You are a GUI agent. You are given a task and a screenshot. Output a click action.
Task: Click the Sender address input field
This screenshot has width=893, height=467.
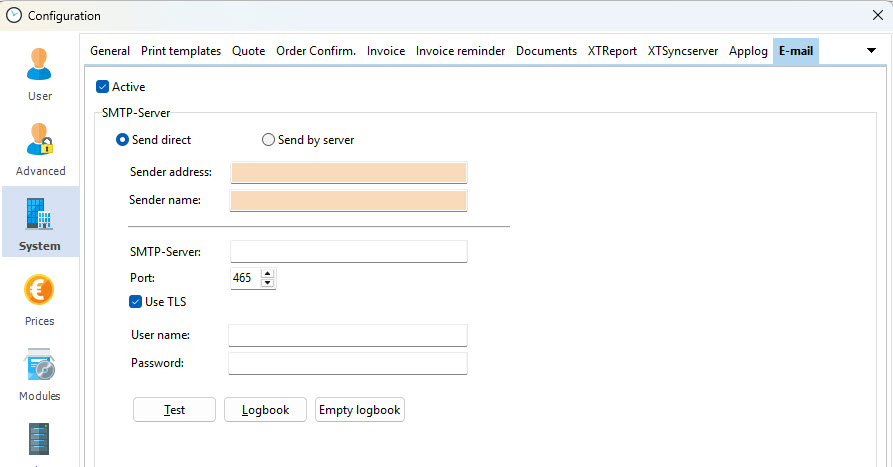348,173
